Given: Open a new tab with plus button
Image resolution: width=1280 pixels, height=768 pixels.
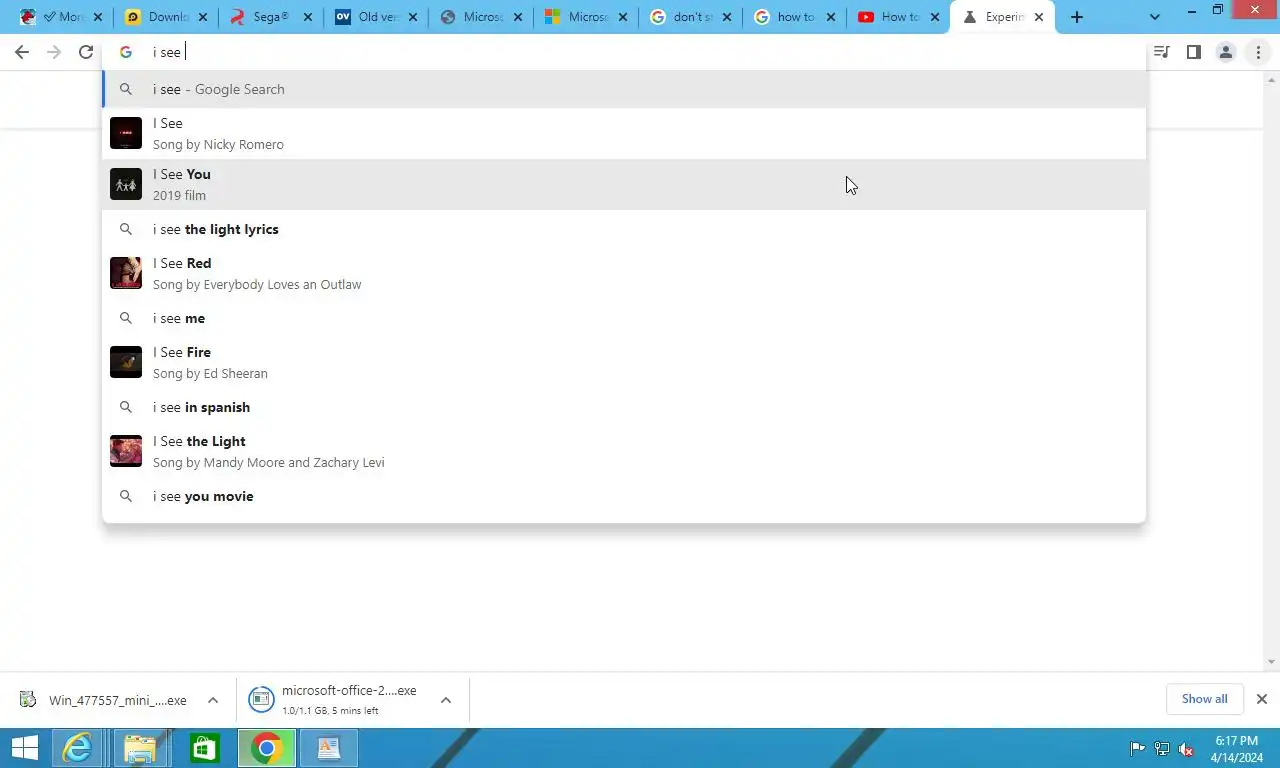Looking at the screenshot, I should point(1077,17).
